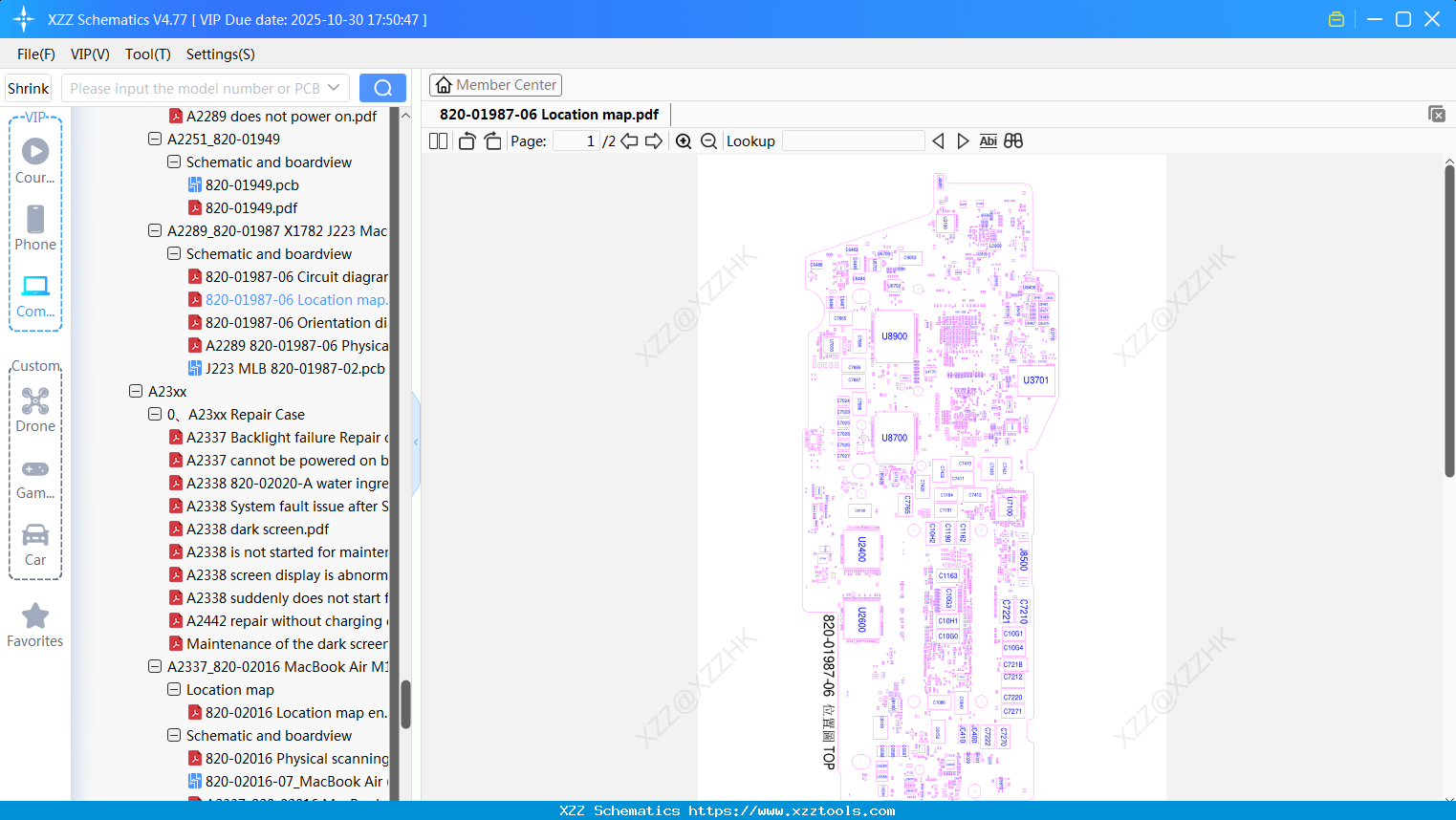Click the file tree vertical scrollbar thumb
Image resolution: width=1456 pixels, height=820 pixels.
pos(405,704)
